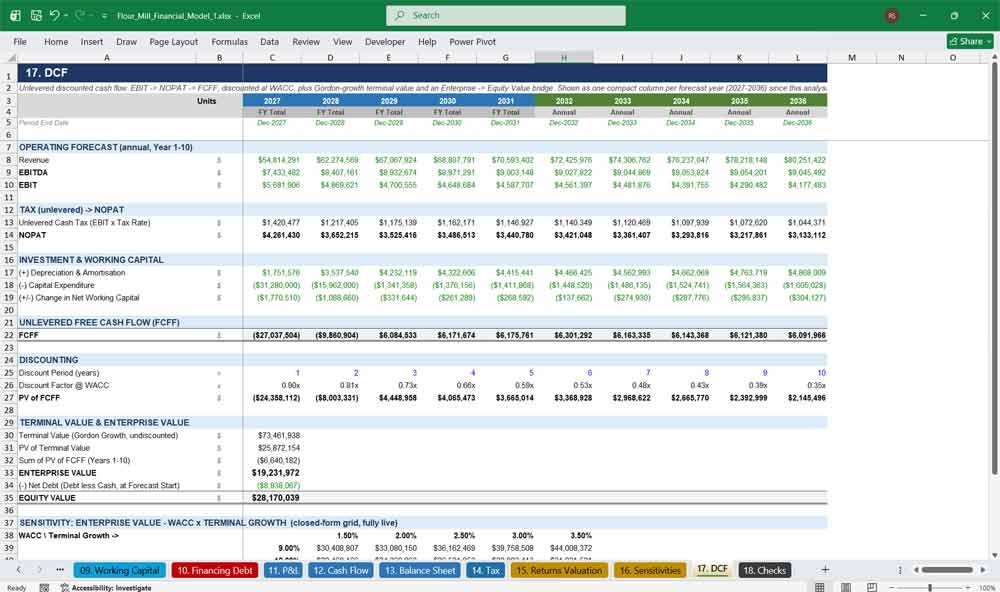The image size is (1000, 592).
Task: Open the 14. Tax sheet tab
Action: pyautogui.click(x=486, y=570)
